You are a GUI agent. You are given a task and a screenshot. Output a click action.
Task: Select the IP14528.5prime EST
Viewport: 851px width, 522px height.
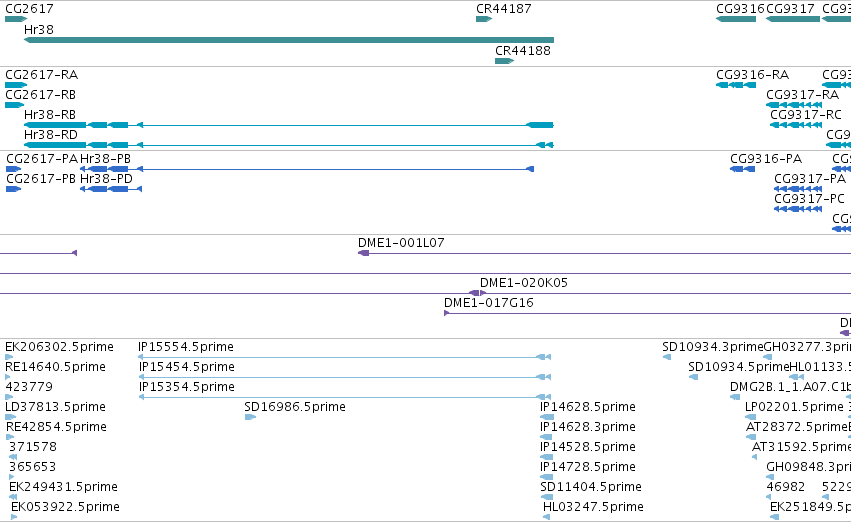pos(547,457)
